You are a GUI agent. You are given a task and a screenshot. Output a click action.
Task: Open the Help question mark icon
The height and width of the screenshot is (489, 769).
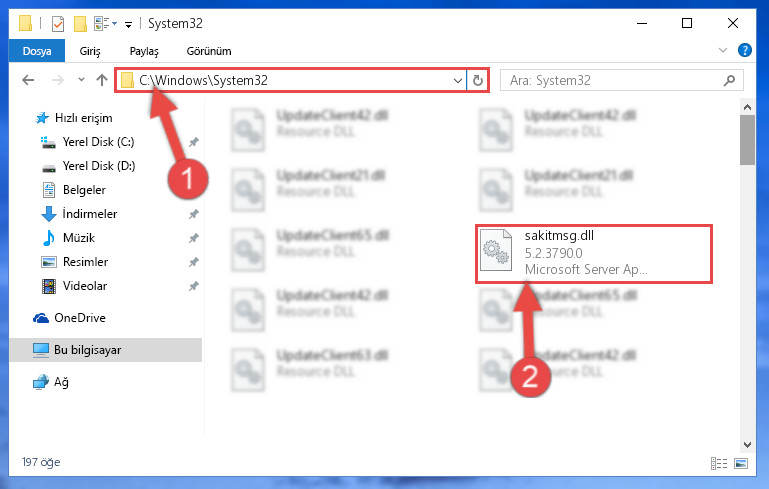[x=744, y=50]
